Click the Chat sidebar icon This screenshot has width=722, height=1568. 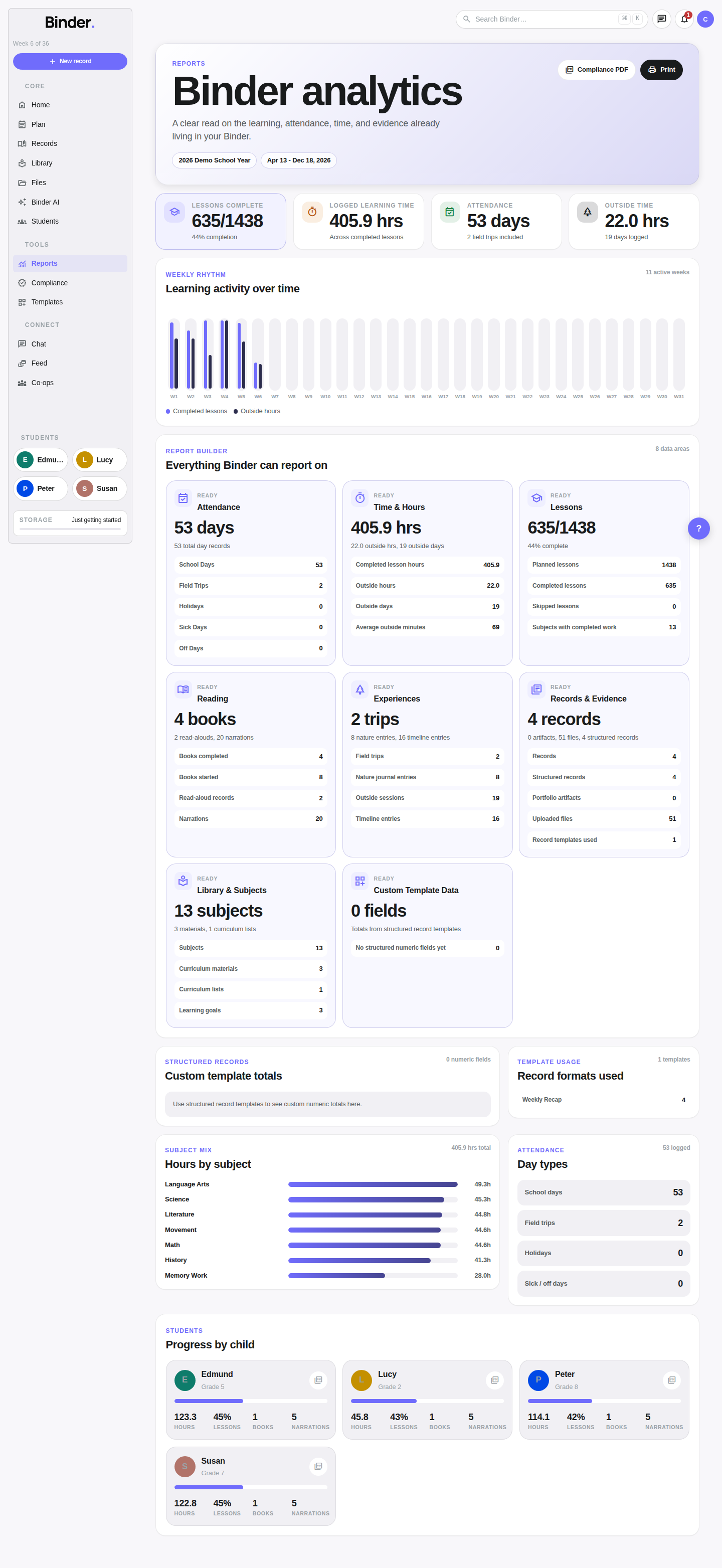click(22, 344)
